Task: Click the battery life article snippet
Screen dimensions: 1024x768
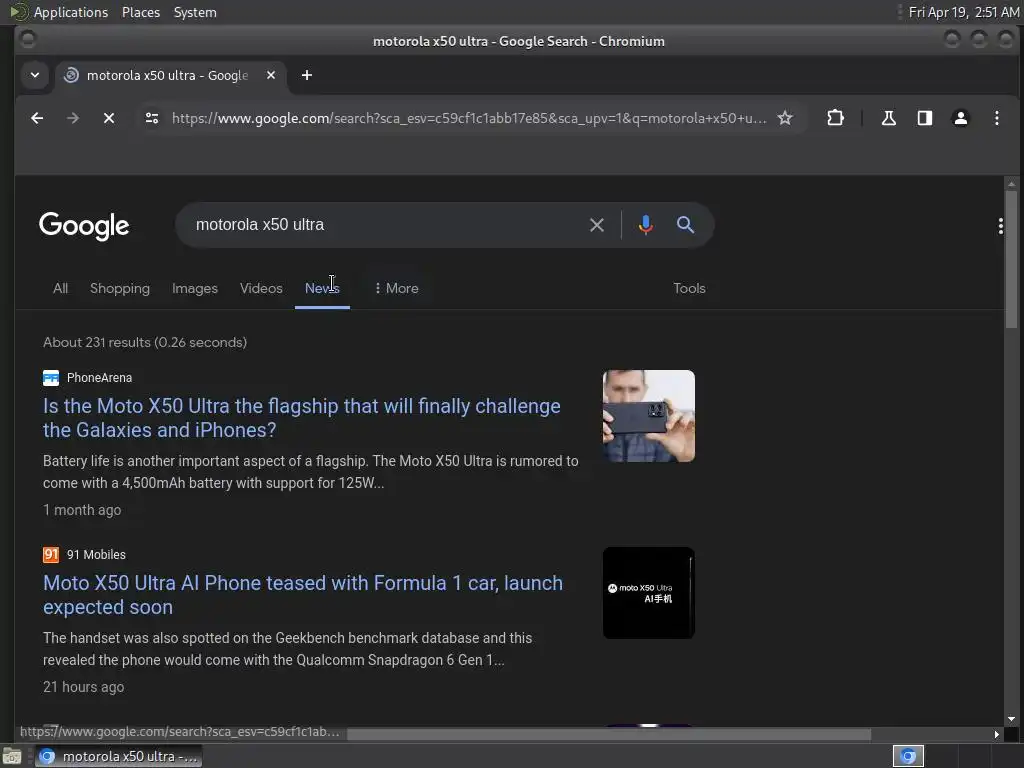Action: (311, 472)
